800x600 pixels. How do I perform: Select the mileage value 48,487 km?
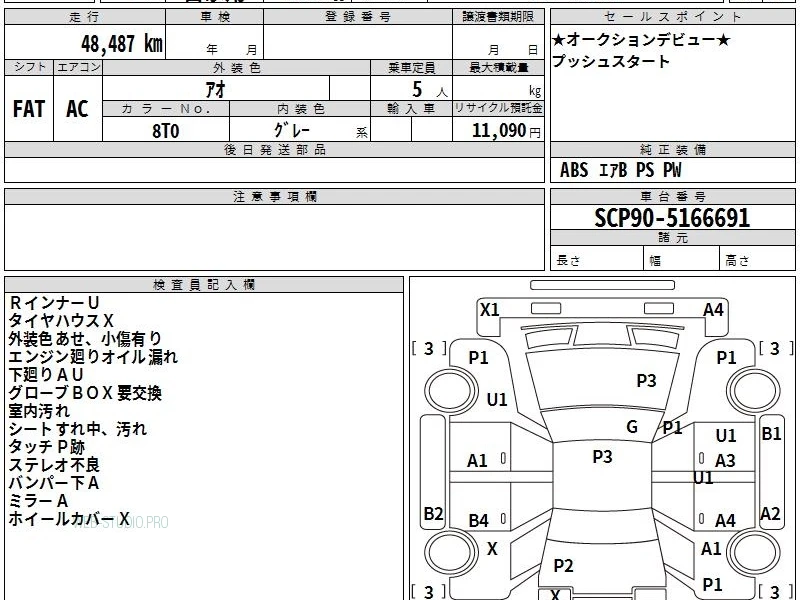point(122,43)
